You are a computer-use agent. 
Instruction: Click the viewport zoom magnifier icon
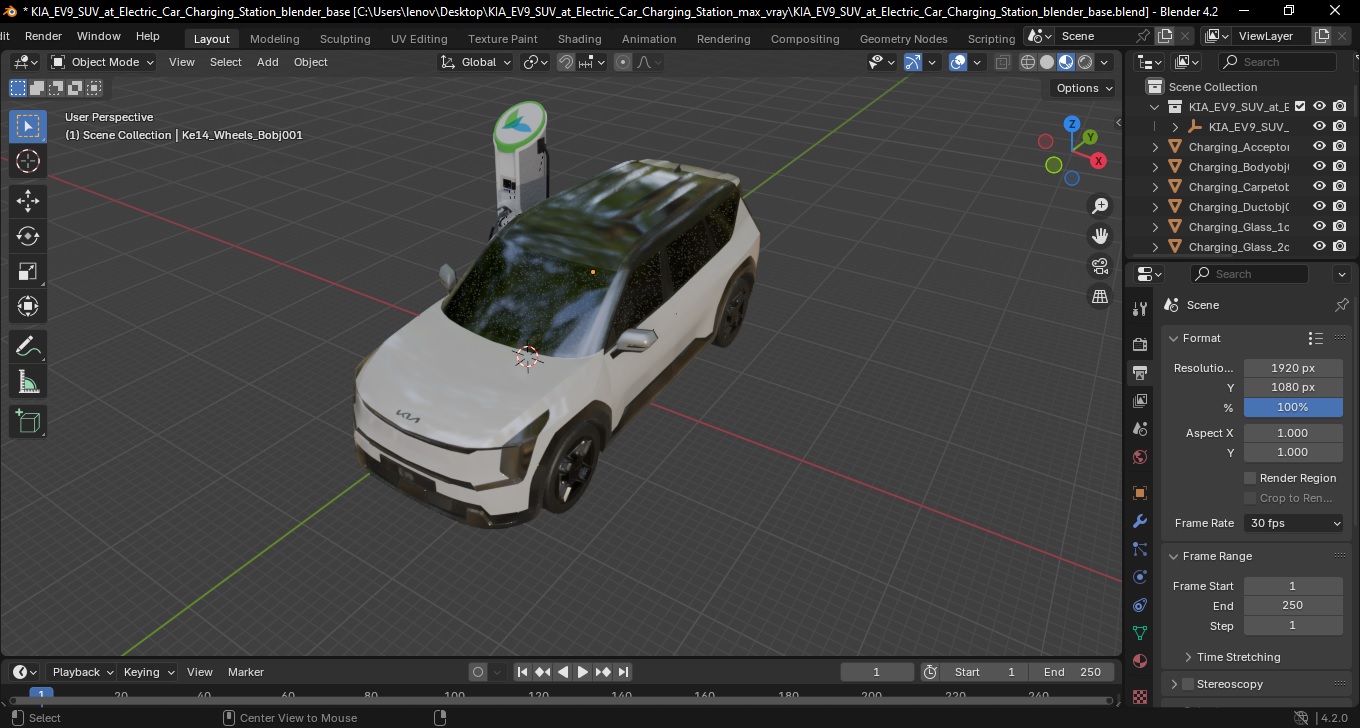point(1100,205)
